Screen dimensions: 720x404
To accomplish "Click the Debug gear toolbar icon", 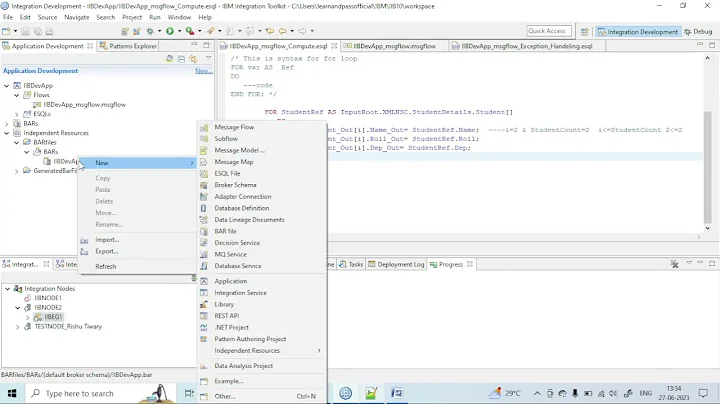I will [150, 31].
